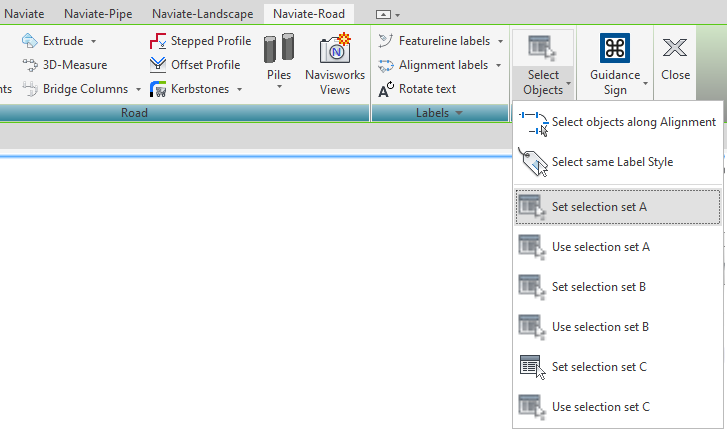The width and height of the screenshot is (727, 433).
Task: Choose Set selection set B label
Action: pos(599,287)
